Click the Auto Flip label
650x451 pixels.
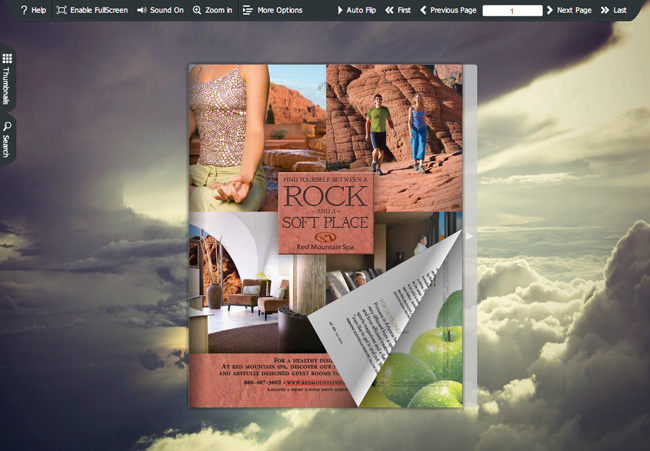(x=361, y=10)
